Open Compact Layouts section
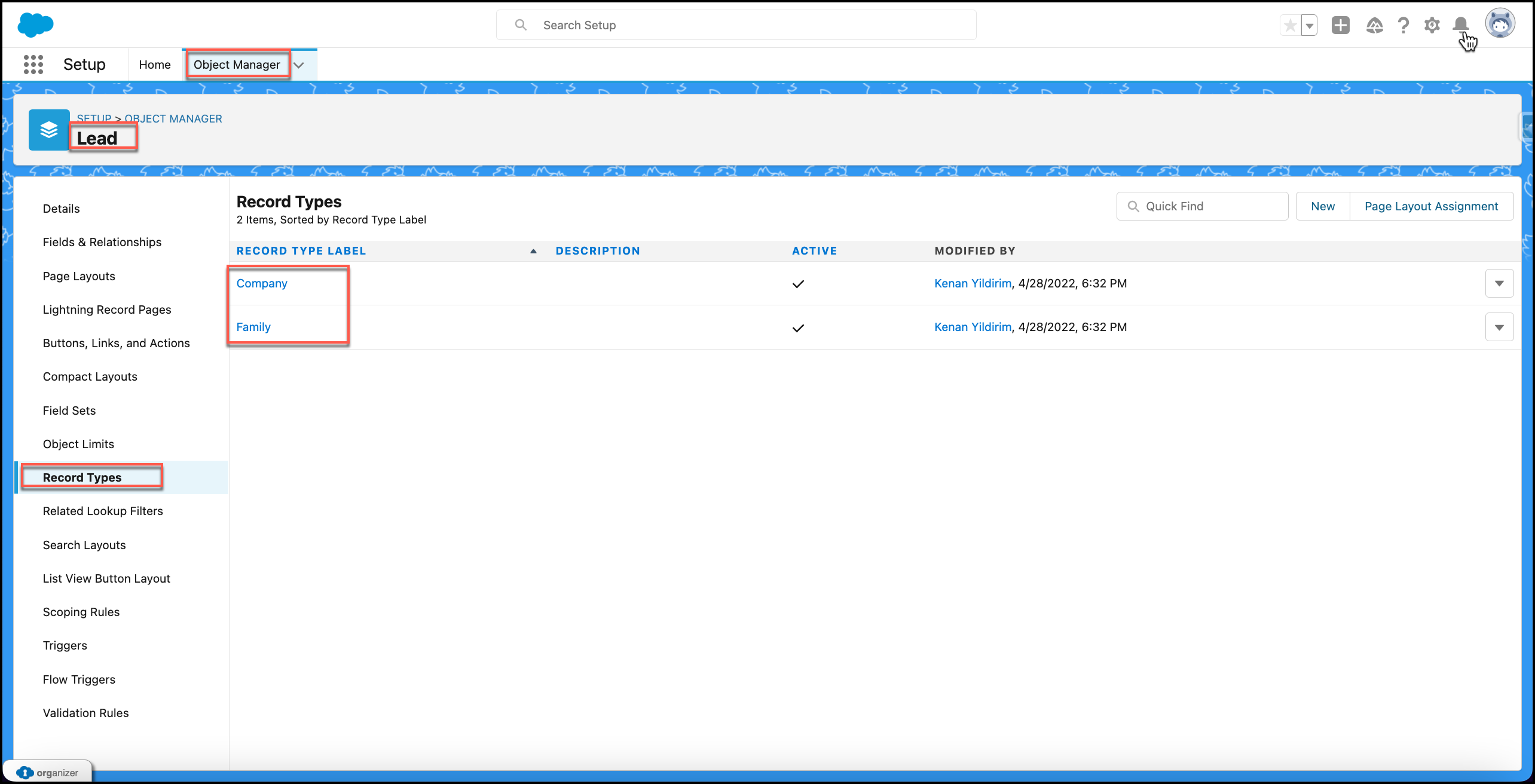Viewport: 1535px width, 784px height. coord(90,376)
